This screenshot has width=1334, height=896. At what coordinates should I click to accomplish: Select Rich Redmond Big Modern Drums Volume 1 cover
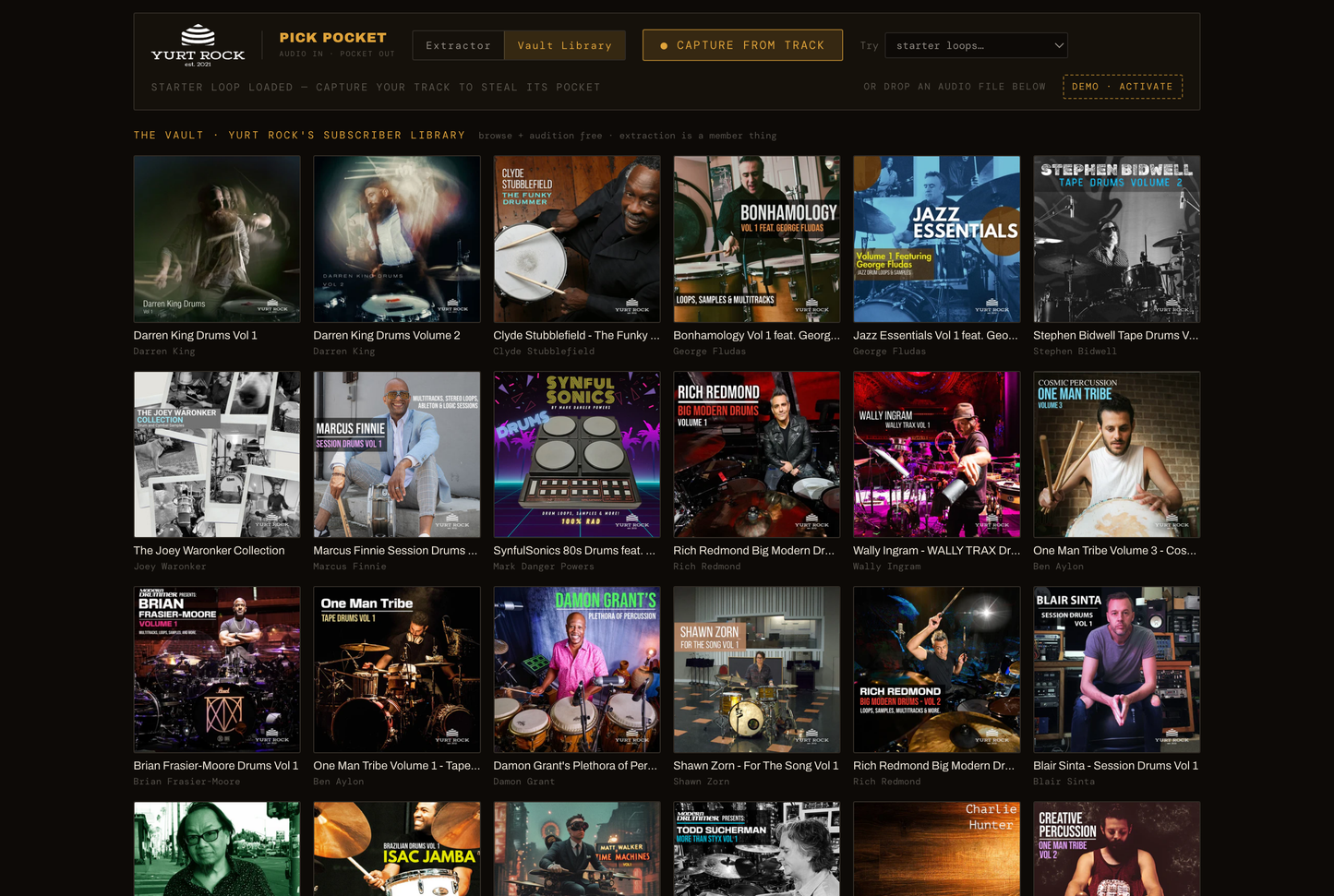click(757, 455)
